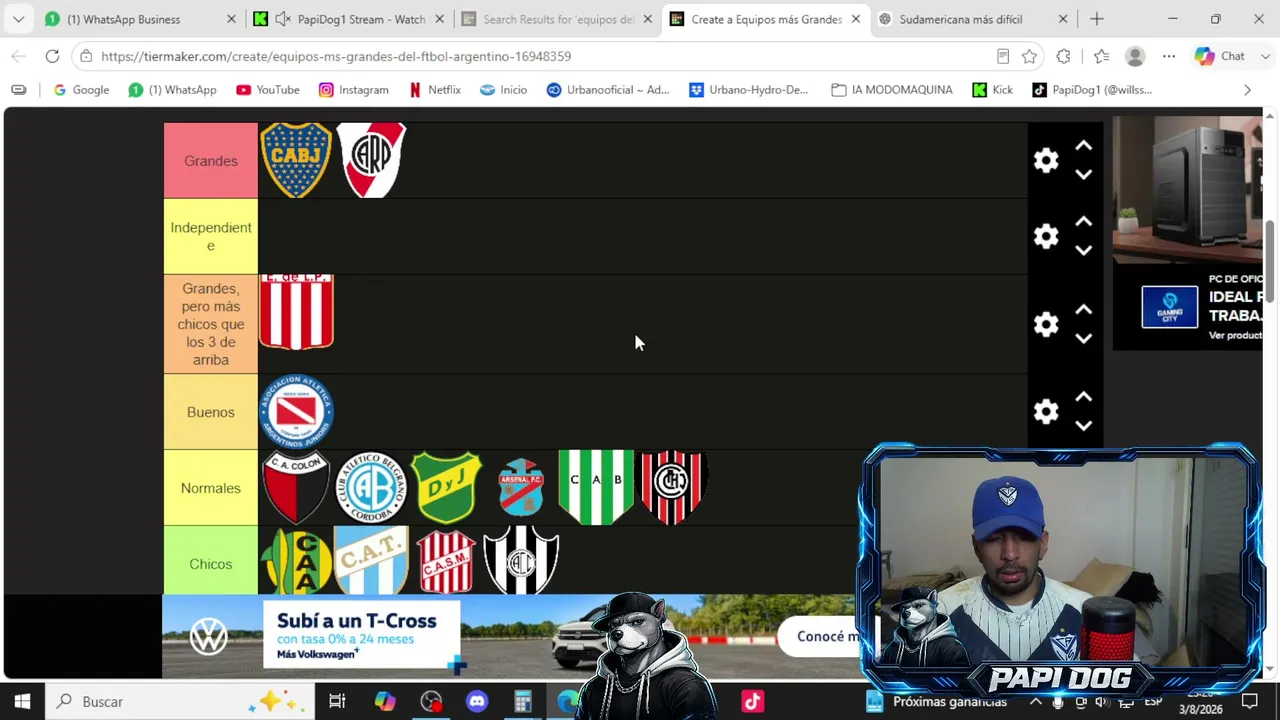This screenshot has height=720, width=1280.
Task: Open Discord from the taskbar
Action: point(477,701)
